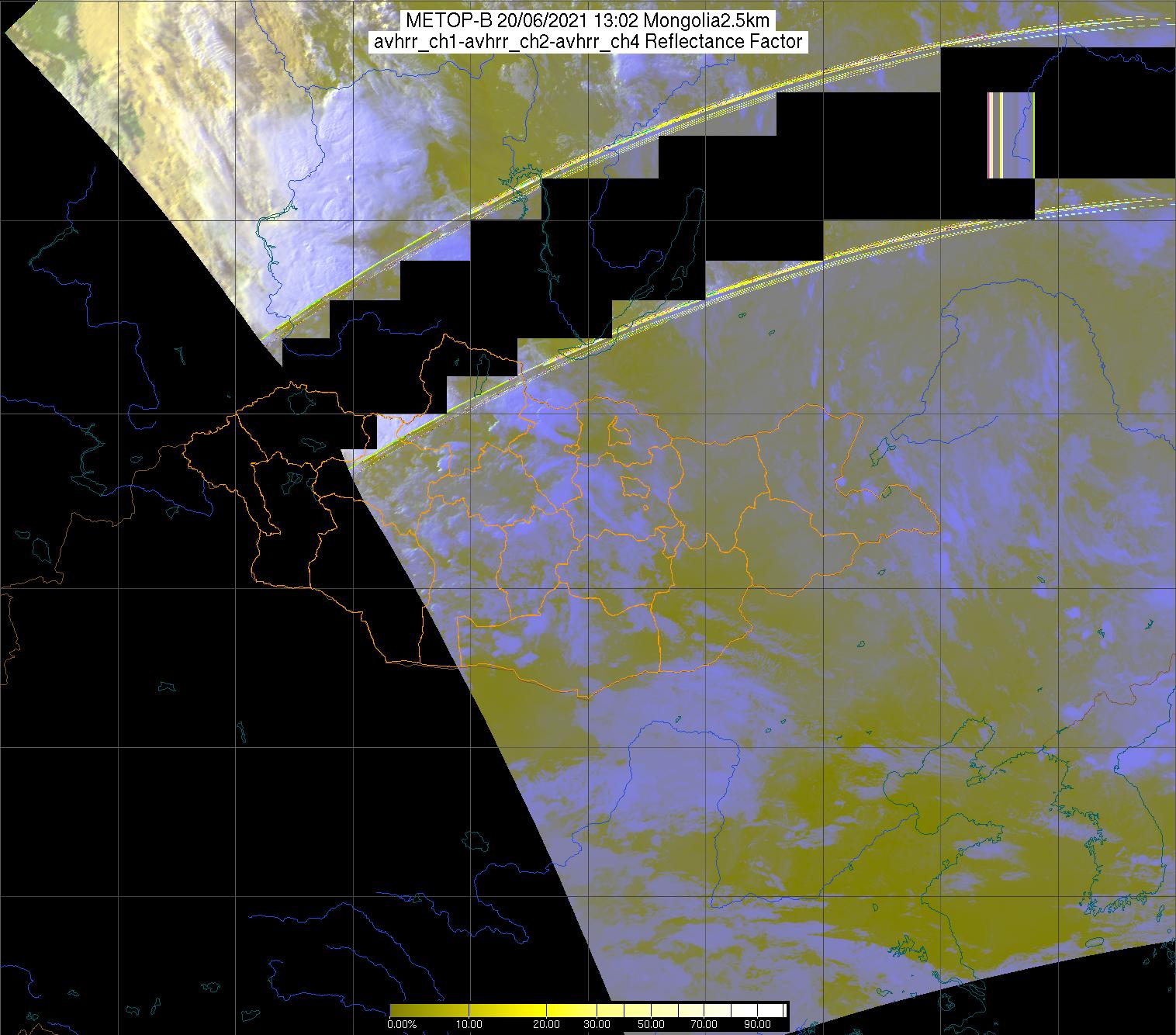Click the elongated Lake Baikal outline
This screenshot has width=1176, height=1035.
tap(667, 256)
